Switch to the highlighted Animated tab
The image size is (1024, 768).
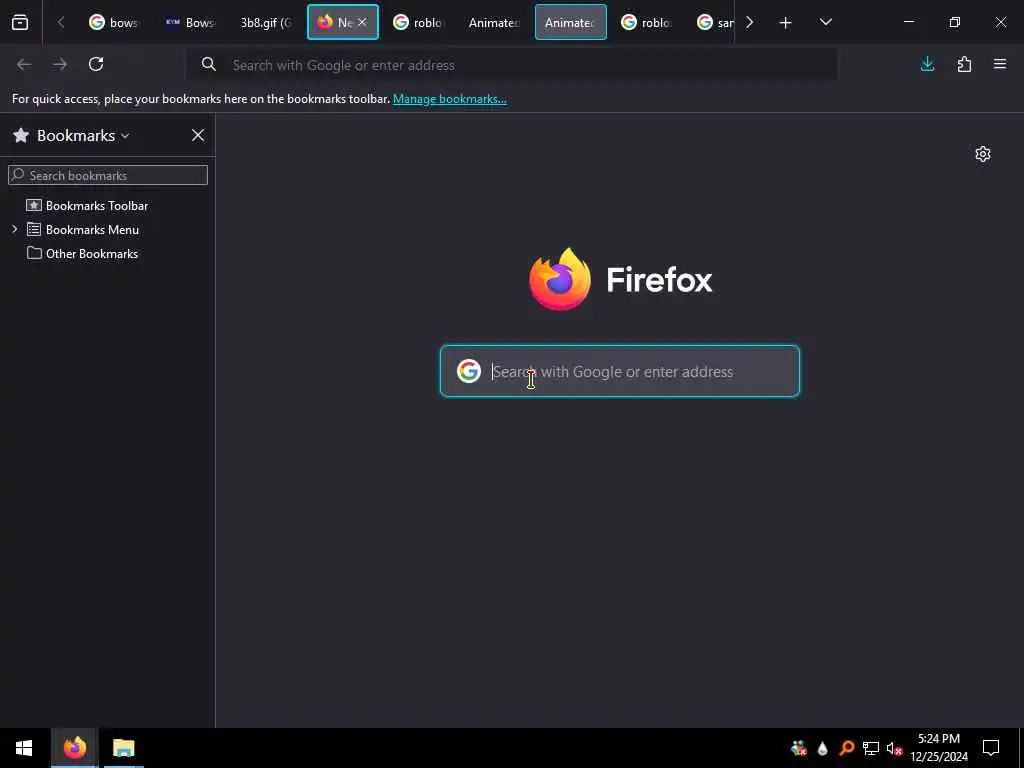pyautogui.click(x=571, y=22)
